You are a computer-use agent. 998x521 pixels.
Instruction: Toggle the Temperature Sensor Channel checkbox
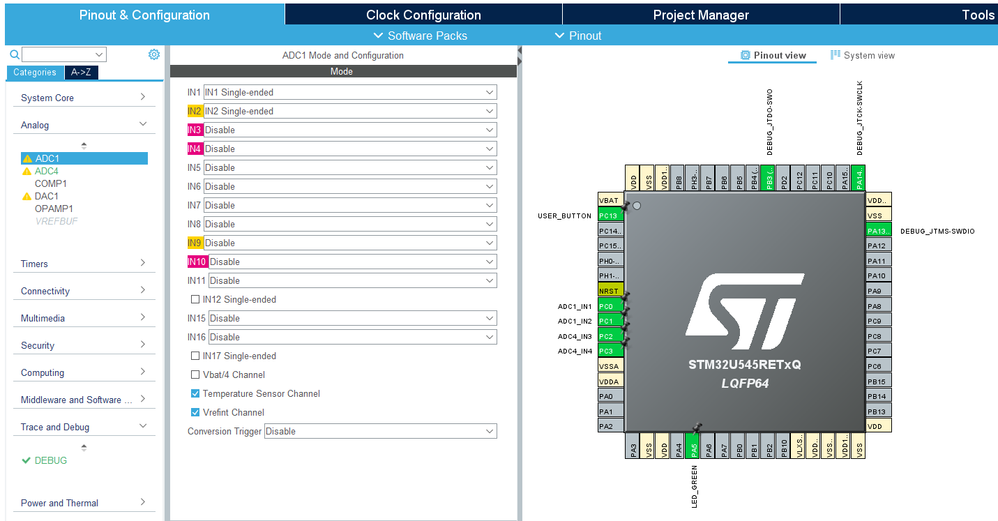click(x=195, y=394)
